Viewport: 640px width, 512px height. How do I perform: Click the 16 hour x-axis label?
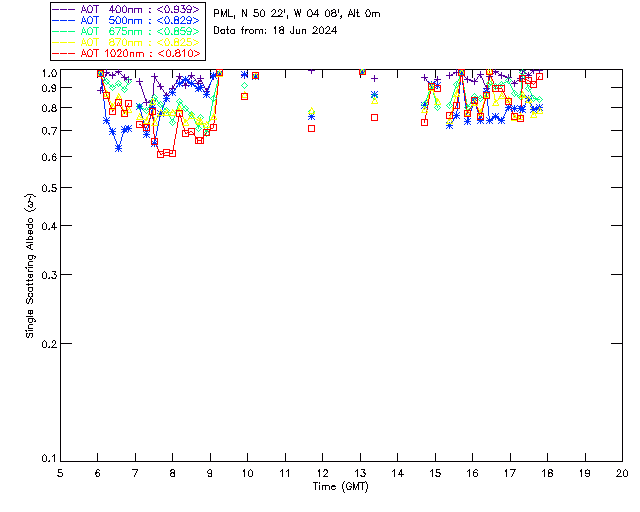473,473
